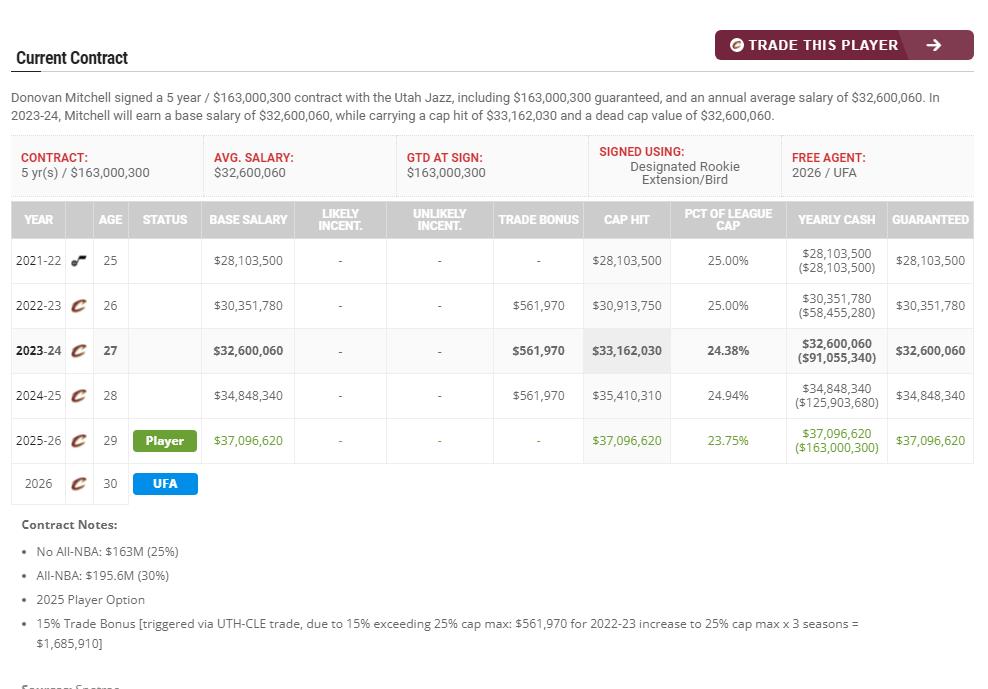Click highlighted cap hit $33,162,030
The height and width of the screenshot is (689, 988).
tap(627, 350)
